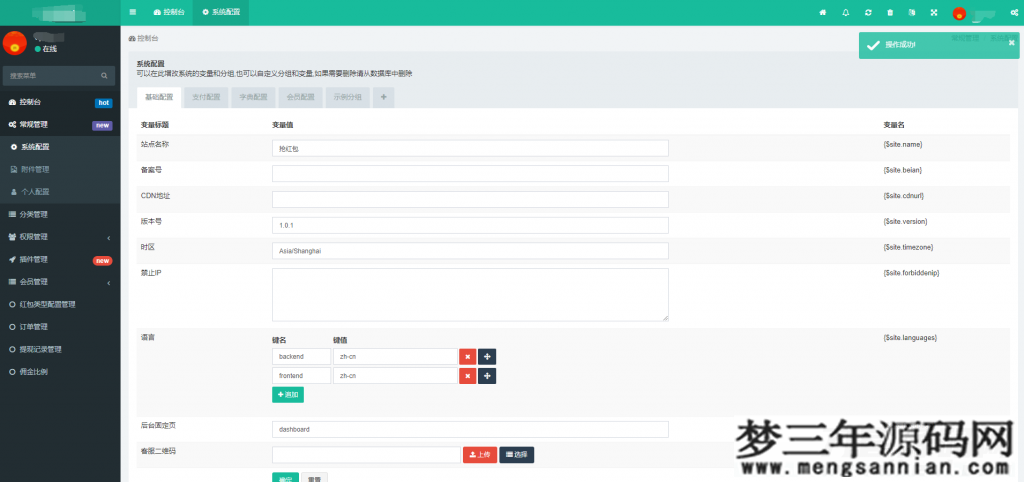Click the {$site.languages} variable text
This screenshot has height=482, width=1024.
(910, 338)
